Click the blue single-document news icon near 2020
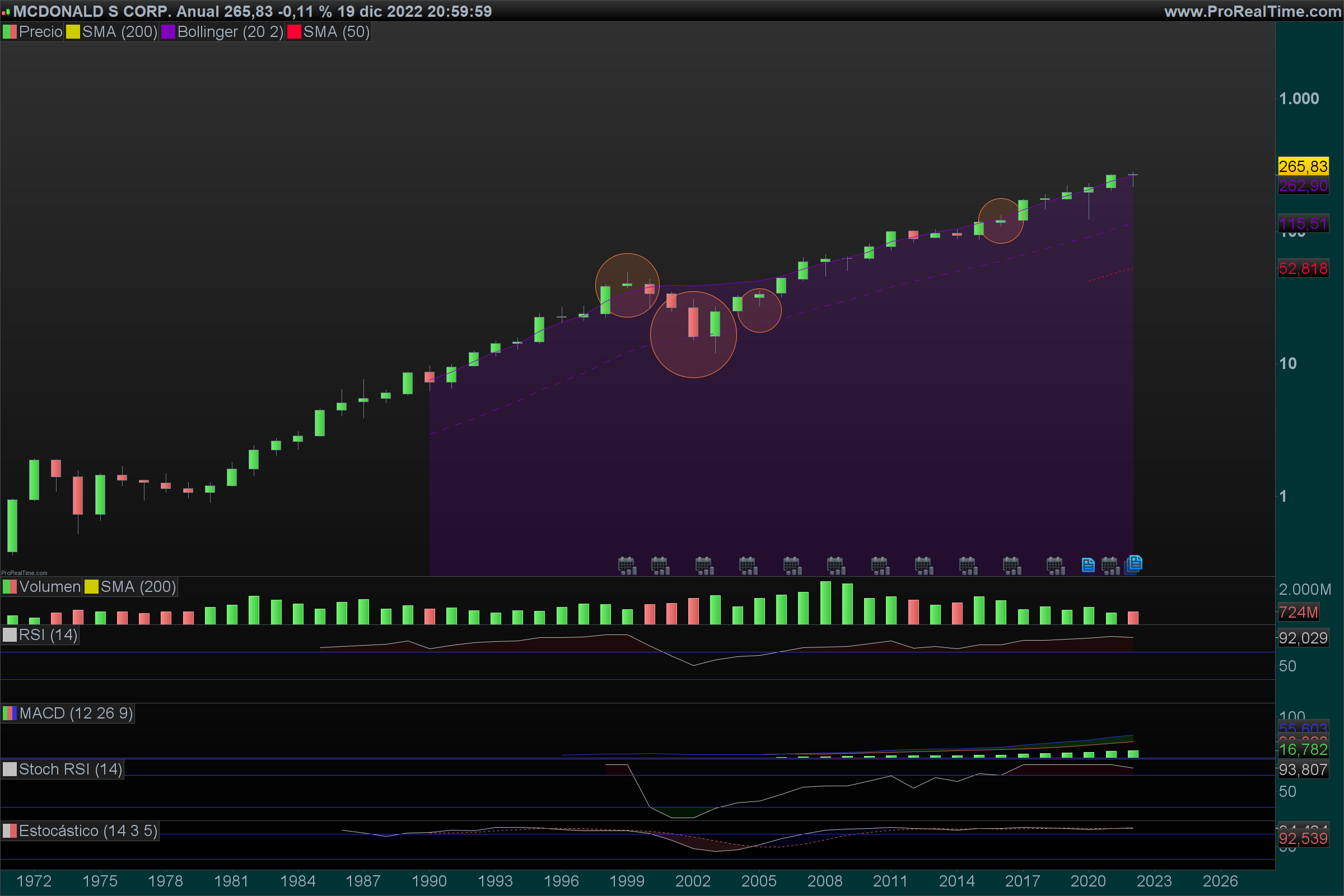The height and width of the screenshot is (896, 1344). pos(1088,565)
